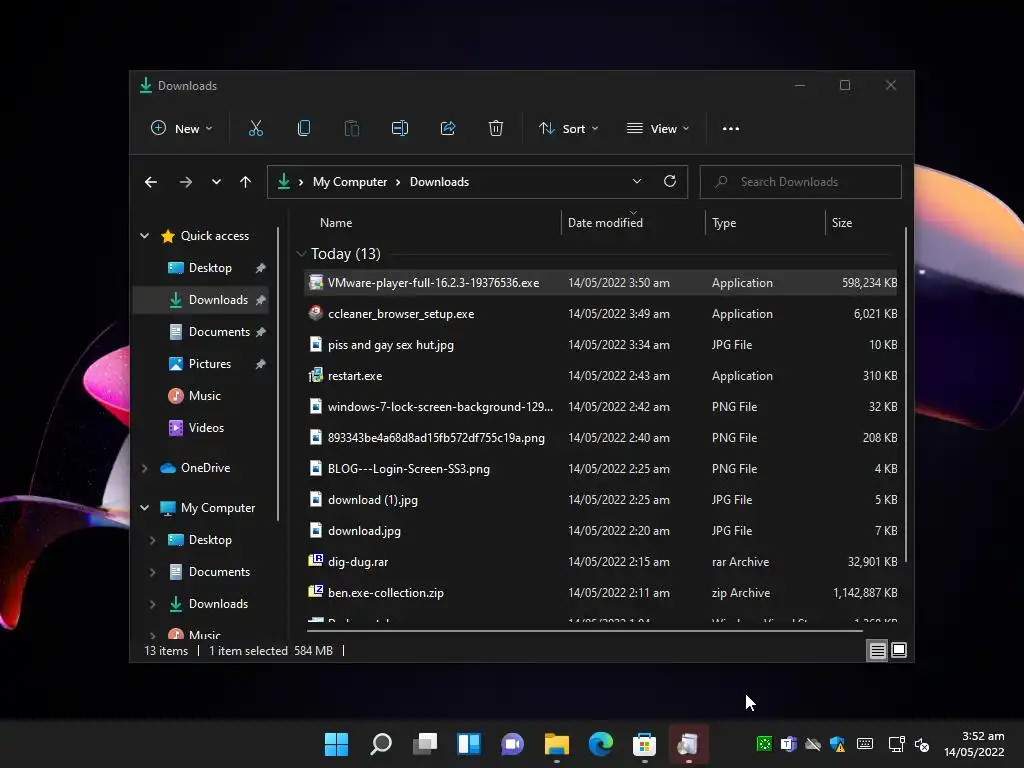Screen dimensions: 1024x768
Task: Go forward with the right arrow
Action: 185,182
